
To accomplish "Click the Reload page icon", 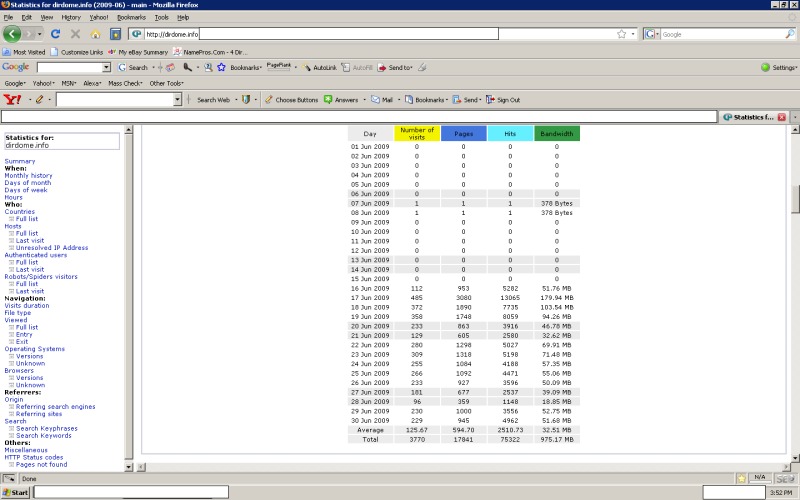I will tap(56, 34).
